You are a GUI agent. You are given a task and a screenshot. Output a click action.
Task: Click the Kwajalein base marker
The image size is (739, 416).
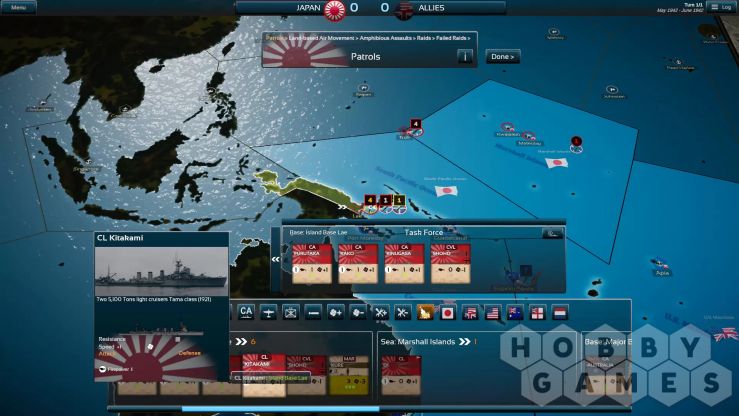[507, 127]
